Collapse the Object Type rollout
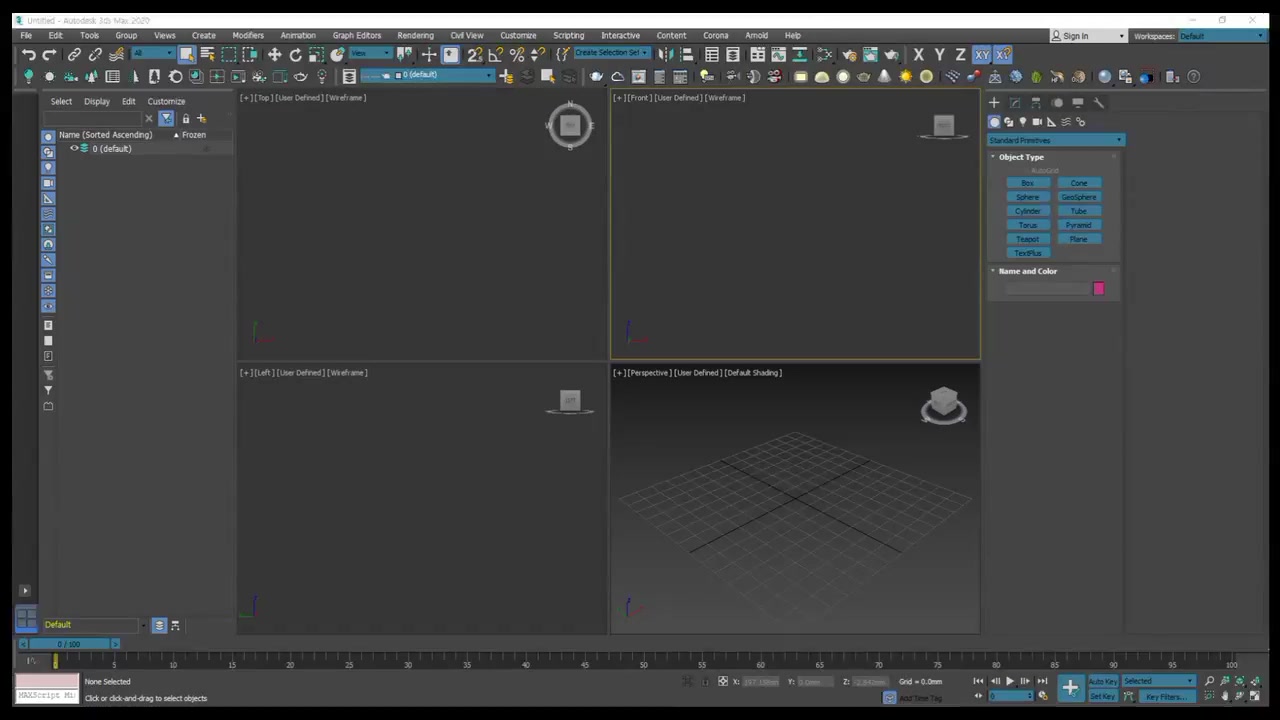 tap(1021, 157)
